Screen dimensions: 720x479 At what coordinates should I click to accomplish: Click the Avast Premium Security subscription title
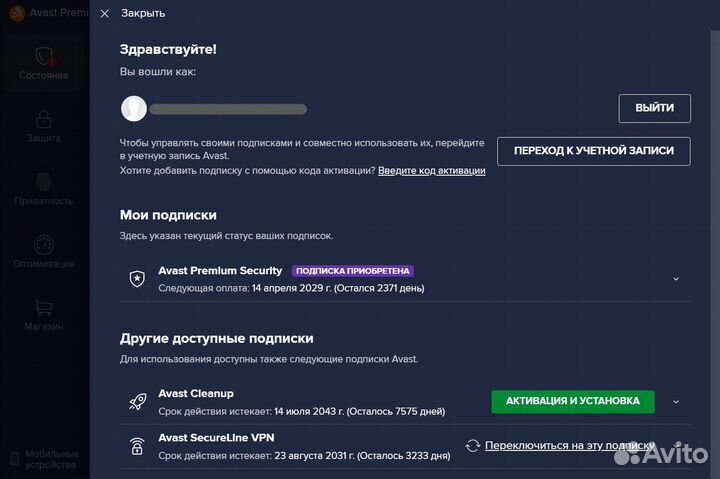pyautogui.click(x=220, y=271)
